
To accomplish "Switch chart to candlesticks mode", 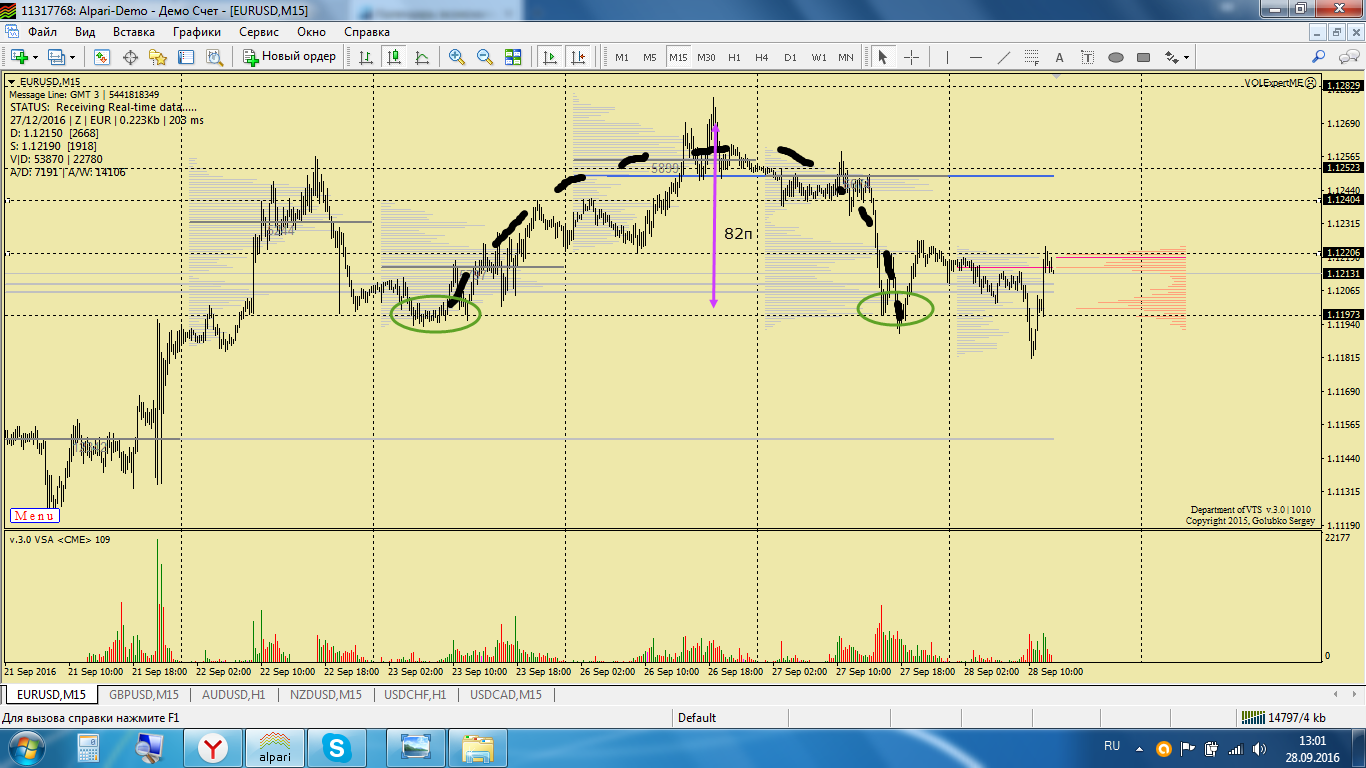I will pos(394,57).
